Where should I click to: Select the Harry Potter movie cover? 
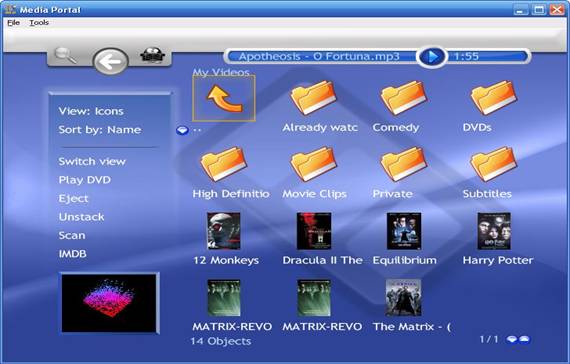click(x=494, y=231)
